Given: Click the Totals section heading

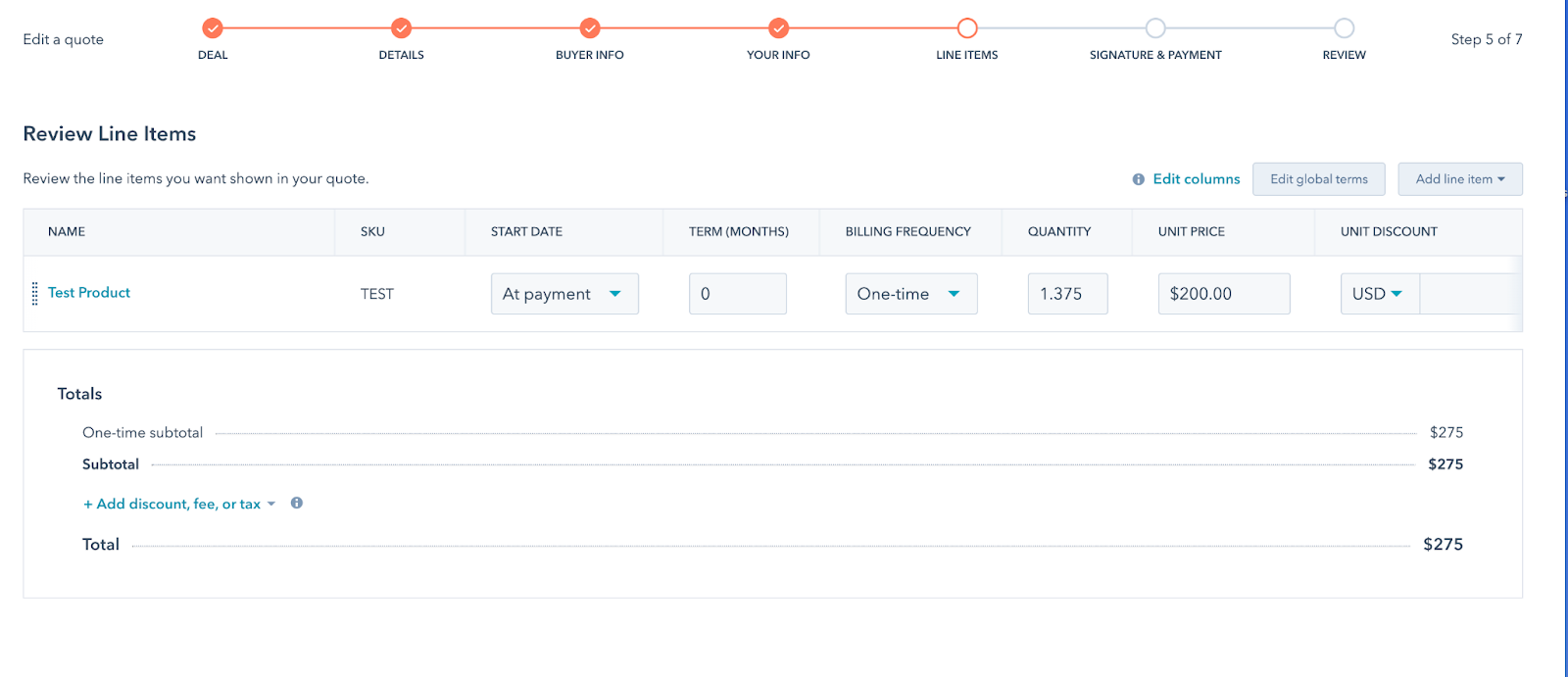Looking at the screenshot, I should 79,394.
